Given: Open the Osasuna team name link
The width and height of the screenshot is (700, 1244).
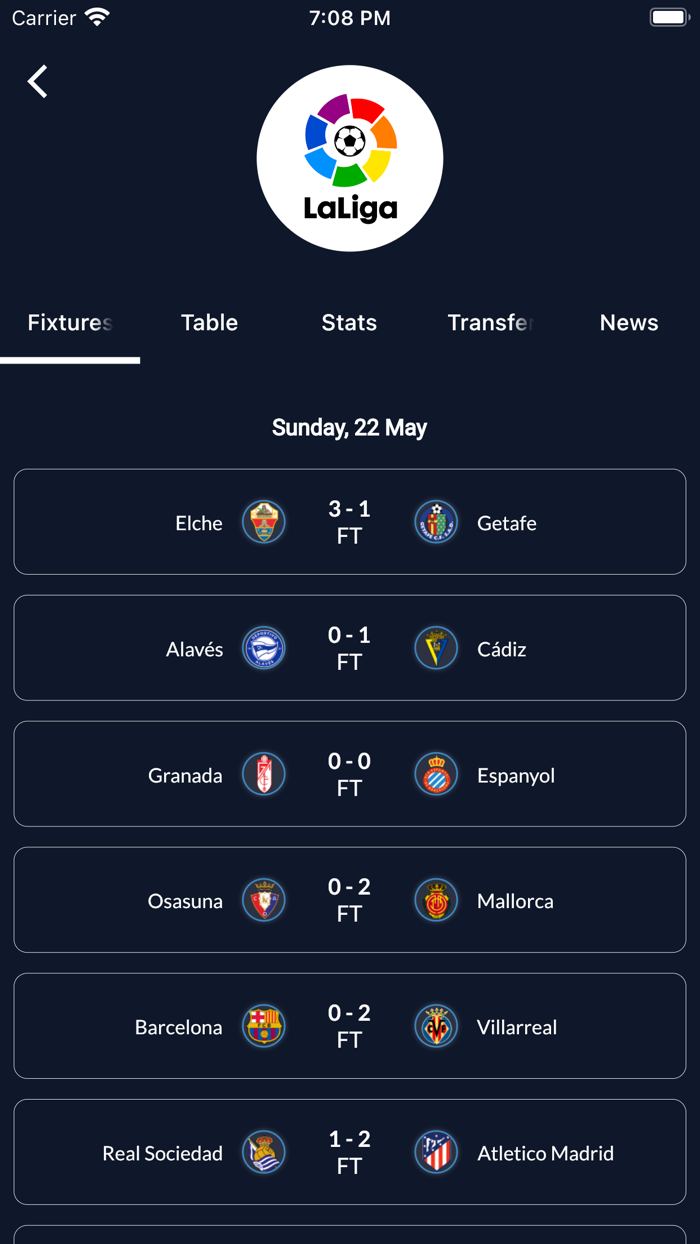Looking at the screenshot, I should (185, 901).
